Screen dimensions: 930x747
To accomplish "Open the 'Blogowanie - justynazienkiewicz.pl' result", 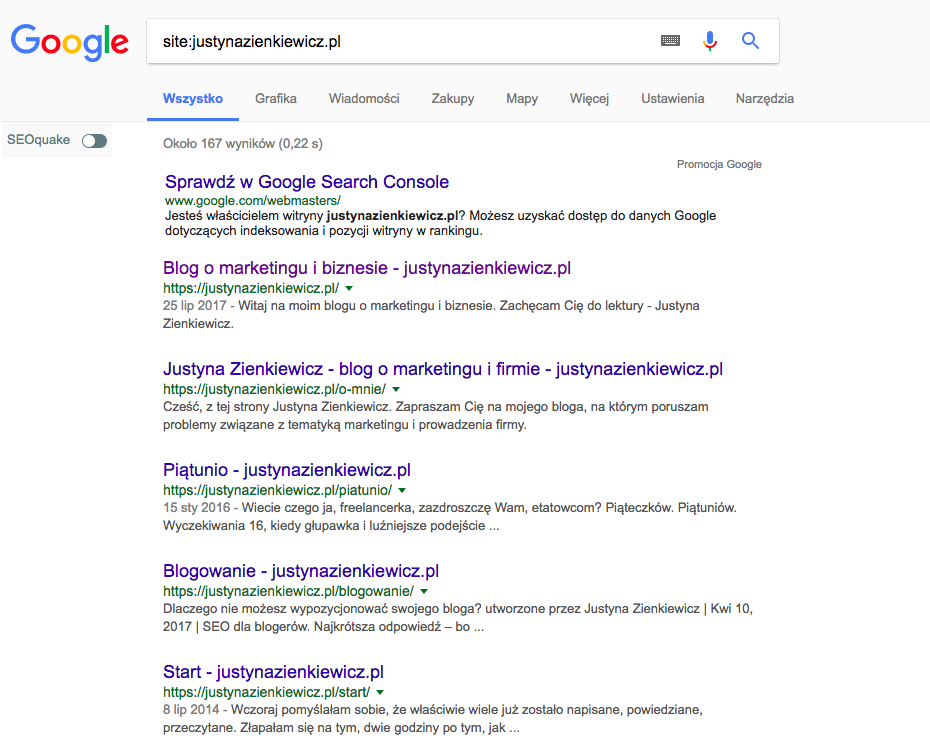I will pyautogui.click(x=301, y=571).
